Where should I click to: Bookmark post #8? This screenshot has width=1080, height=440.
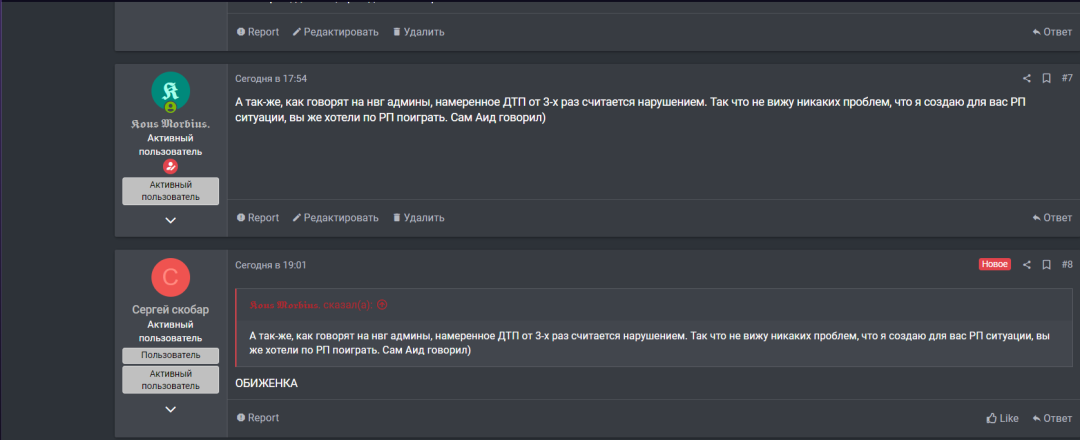point(1046,265)
